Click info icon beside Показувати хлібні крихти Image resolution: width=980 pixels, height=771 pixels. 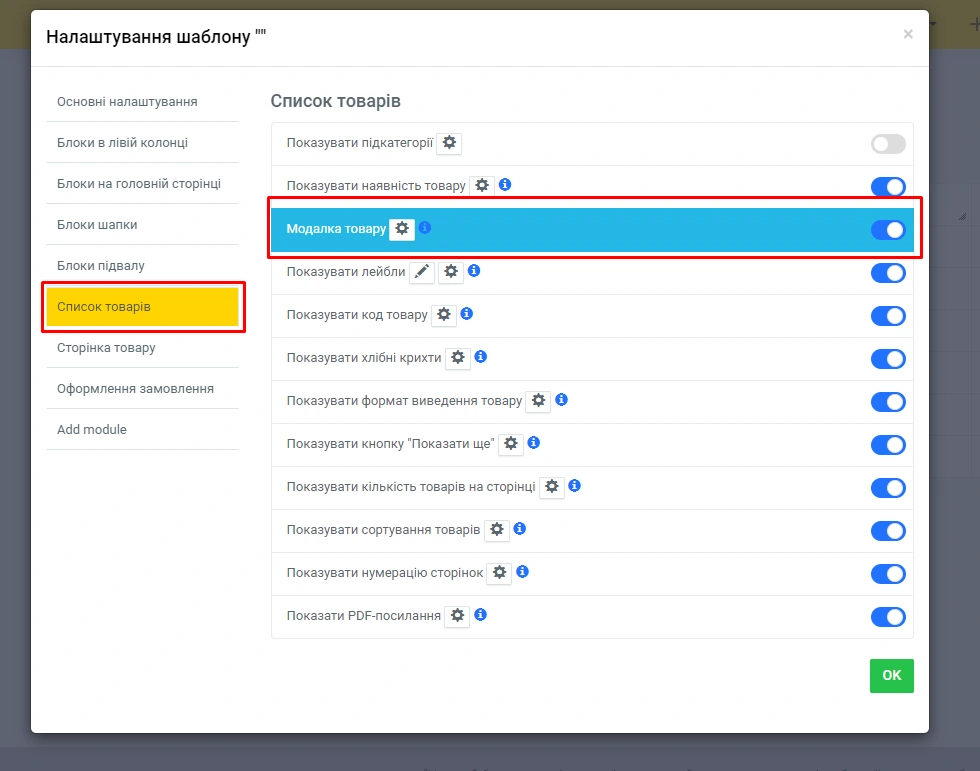tap(481, 357)
